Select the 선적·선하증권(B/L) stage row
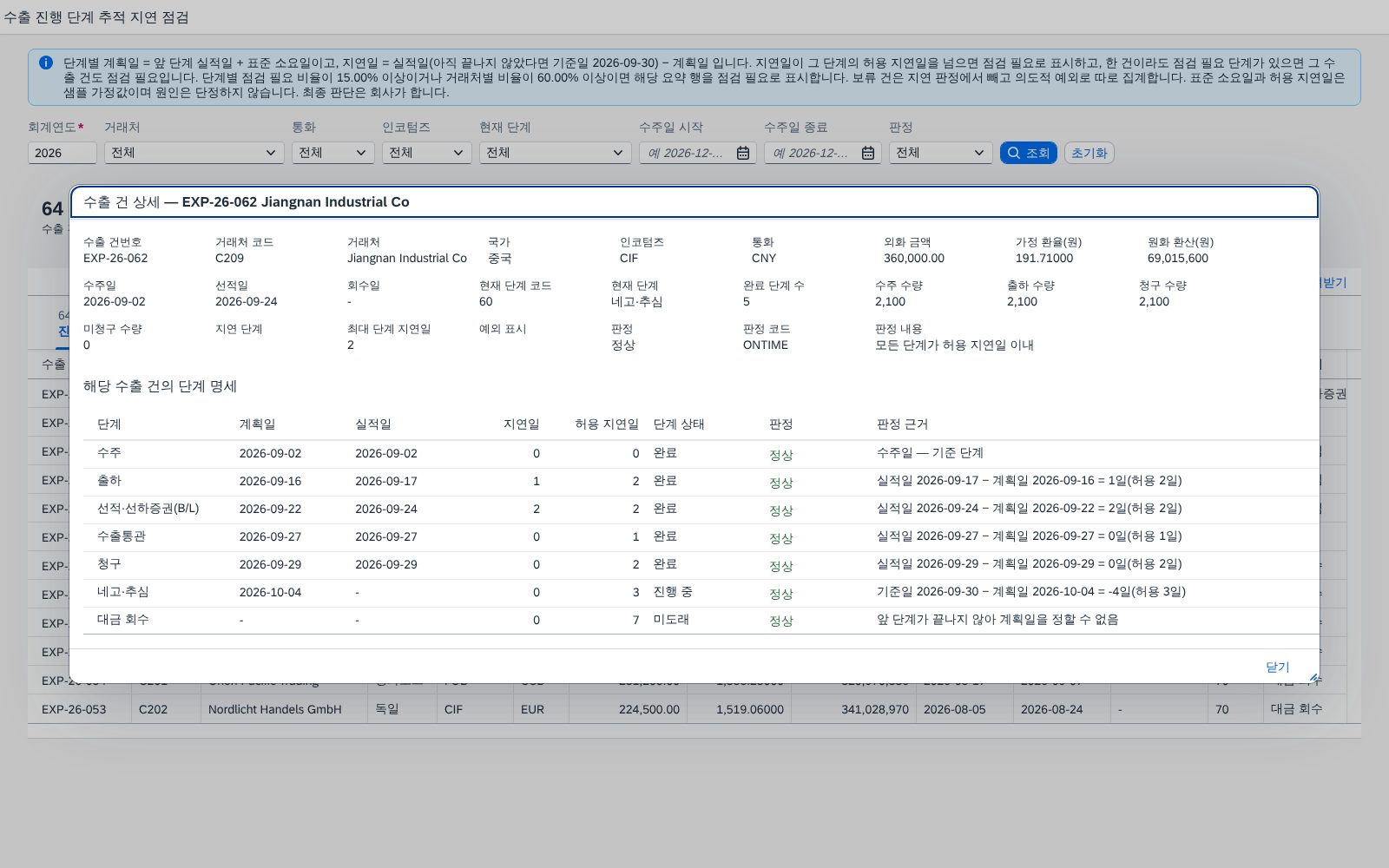Screen dimensions: 1389x868 point(701,510)
